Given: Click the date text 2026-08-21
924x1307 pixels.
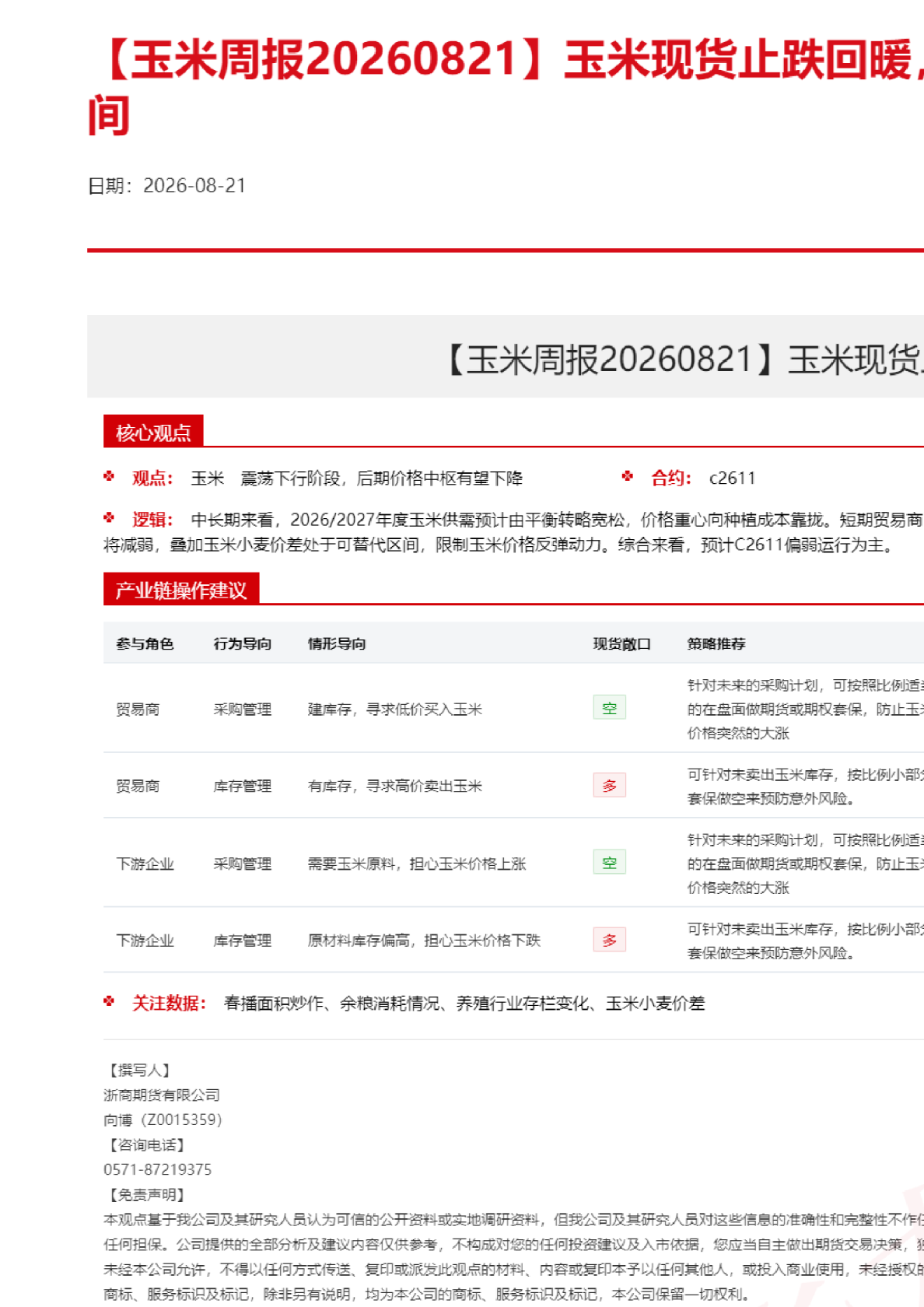Looking at the screenshot, I should point(194,186).
